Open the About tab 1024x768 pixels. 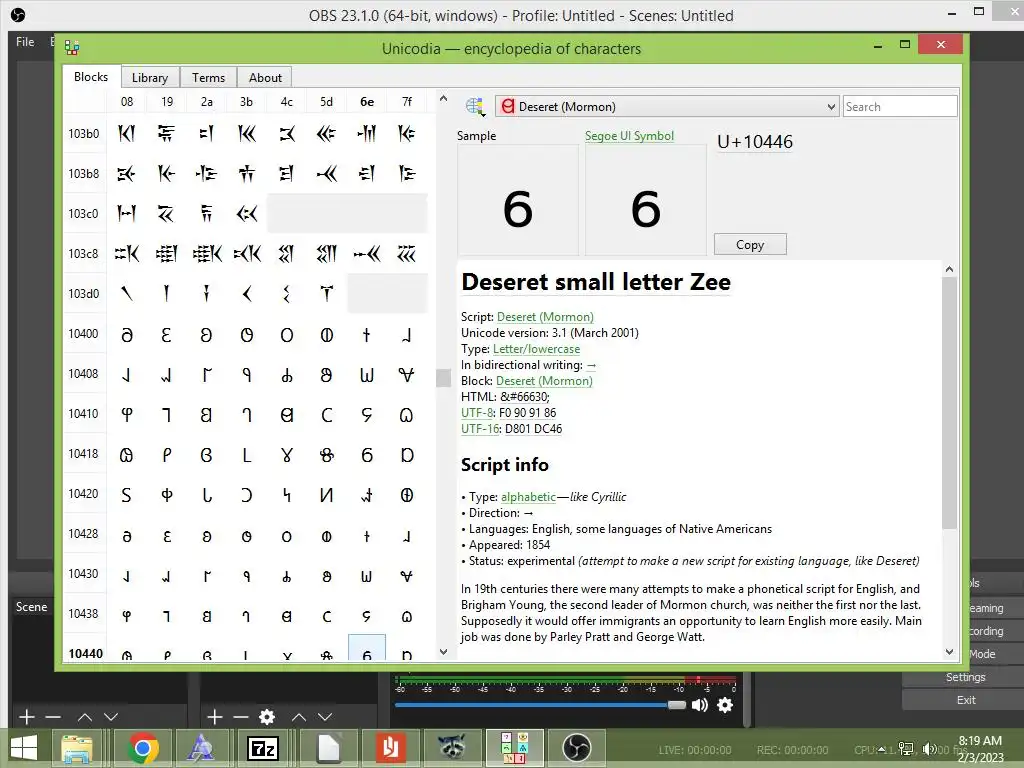coord(265,78)
